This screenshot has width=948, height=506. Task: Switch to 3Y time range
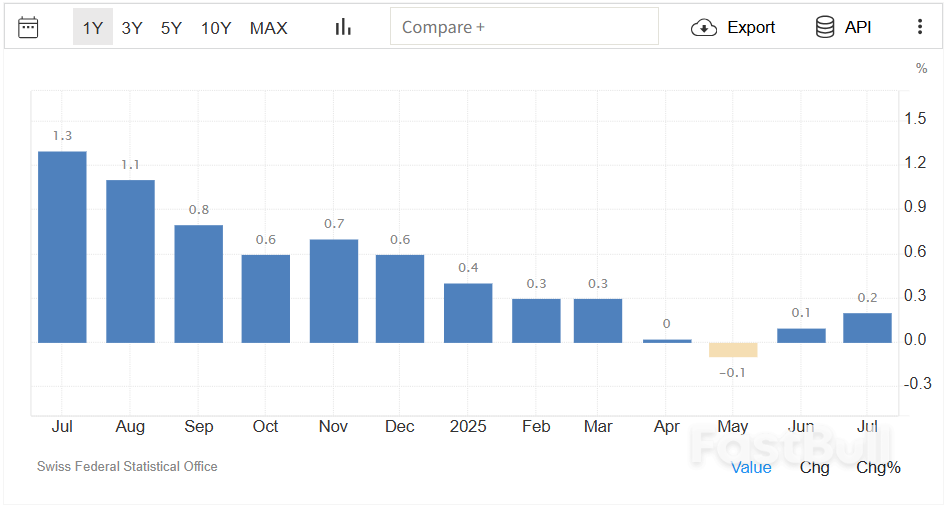tap(132, 28)
